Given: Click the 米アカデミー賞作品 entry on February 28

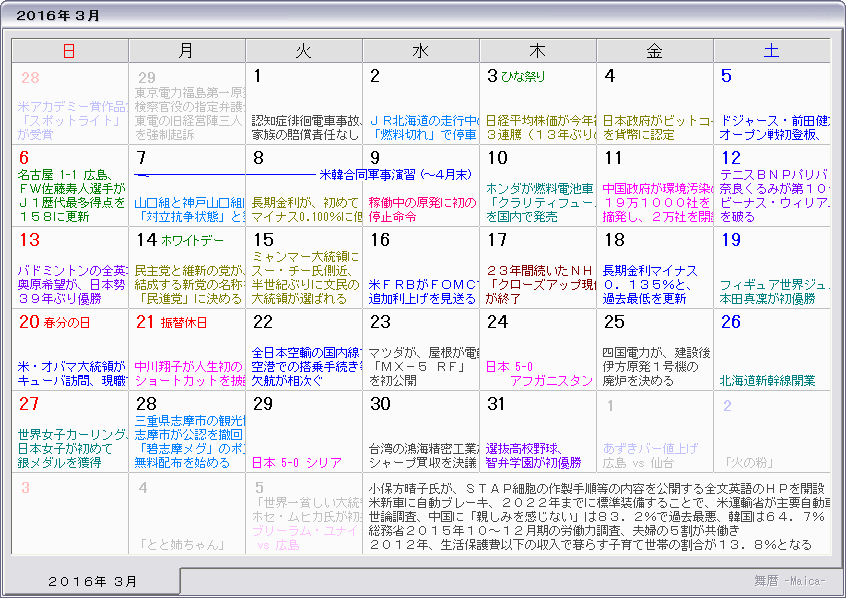Looking at the screenshot, I should tap(72, 120).
